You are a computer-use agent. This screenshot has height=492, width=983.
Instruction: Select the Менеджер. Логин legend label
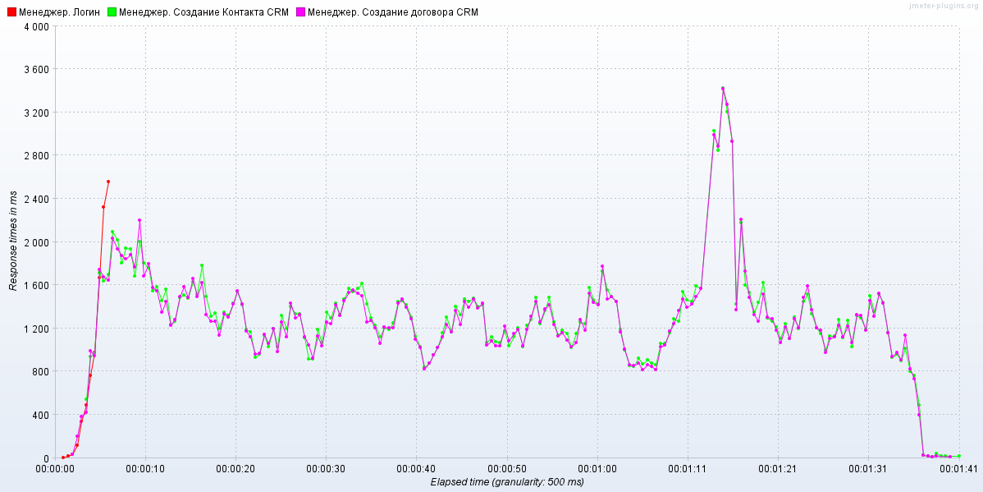pos(58,12)
